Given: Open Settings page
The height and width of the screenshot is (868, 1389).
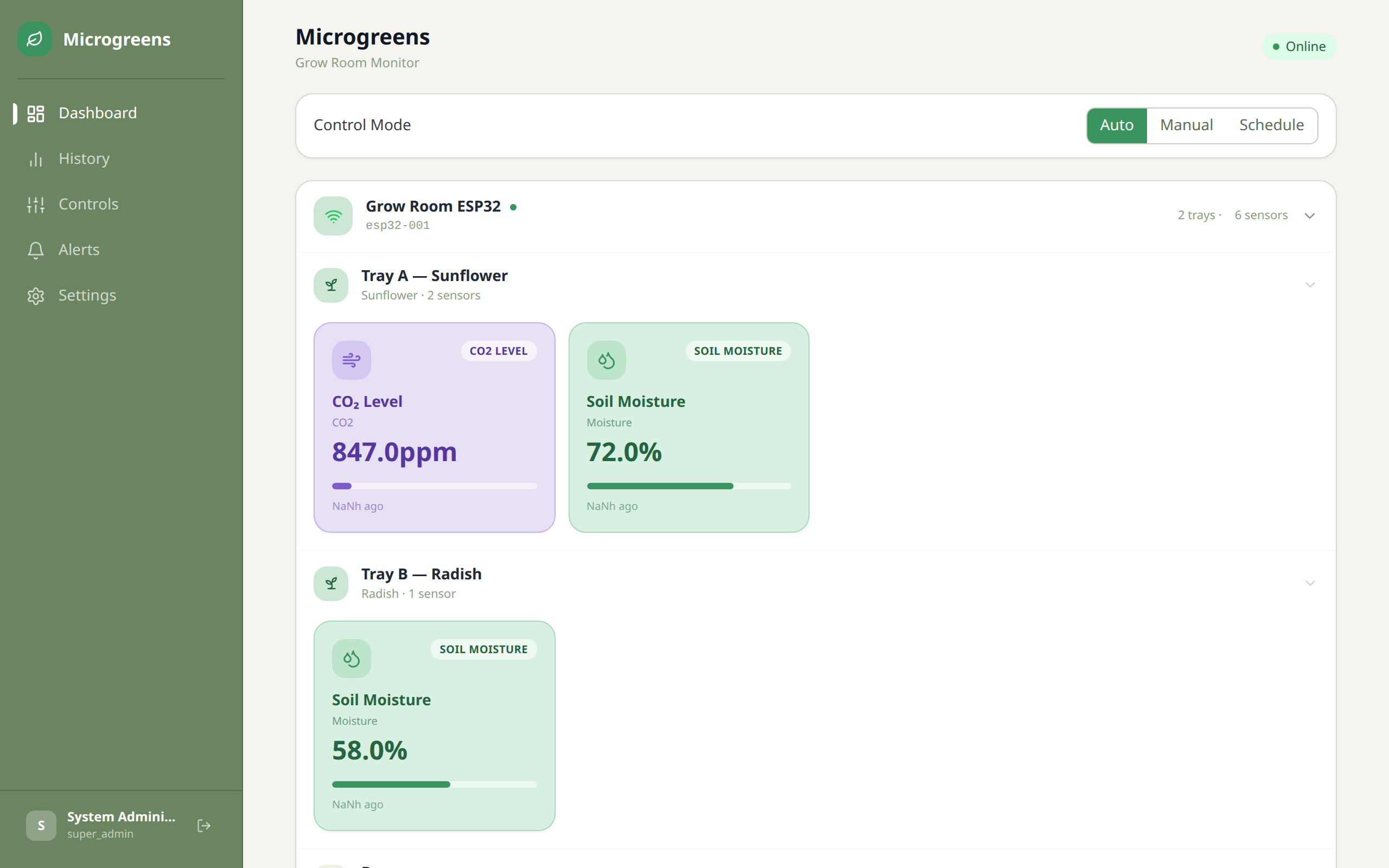Looking at the screenshot, I should [121, 296].
